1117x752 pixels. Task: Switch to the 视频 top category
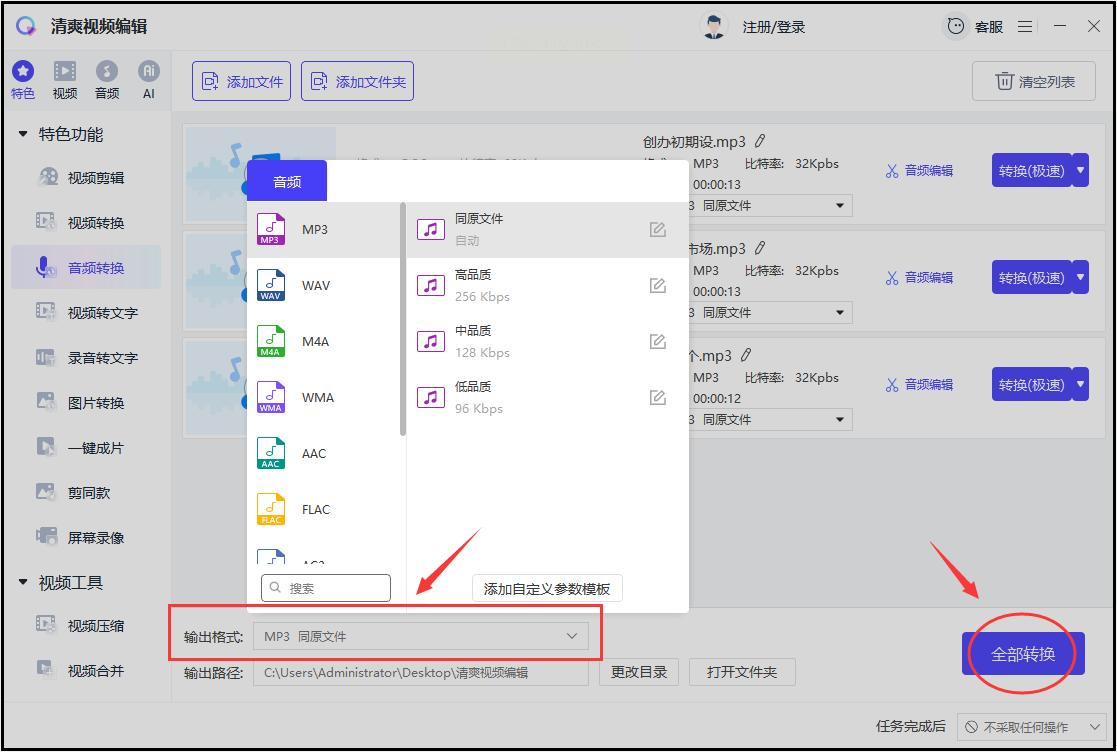65,80
